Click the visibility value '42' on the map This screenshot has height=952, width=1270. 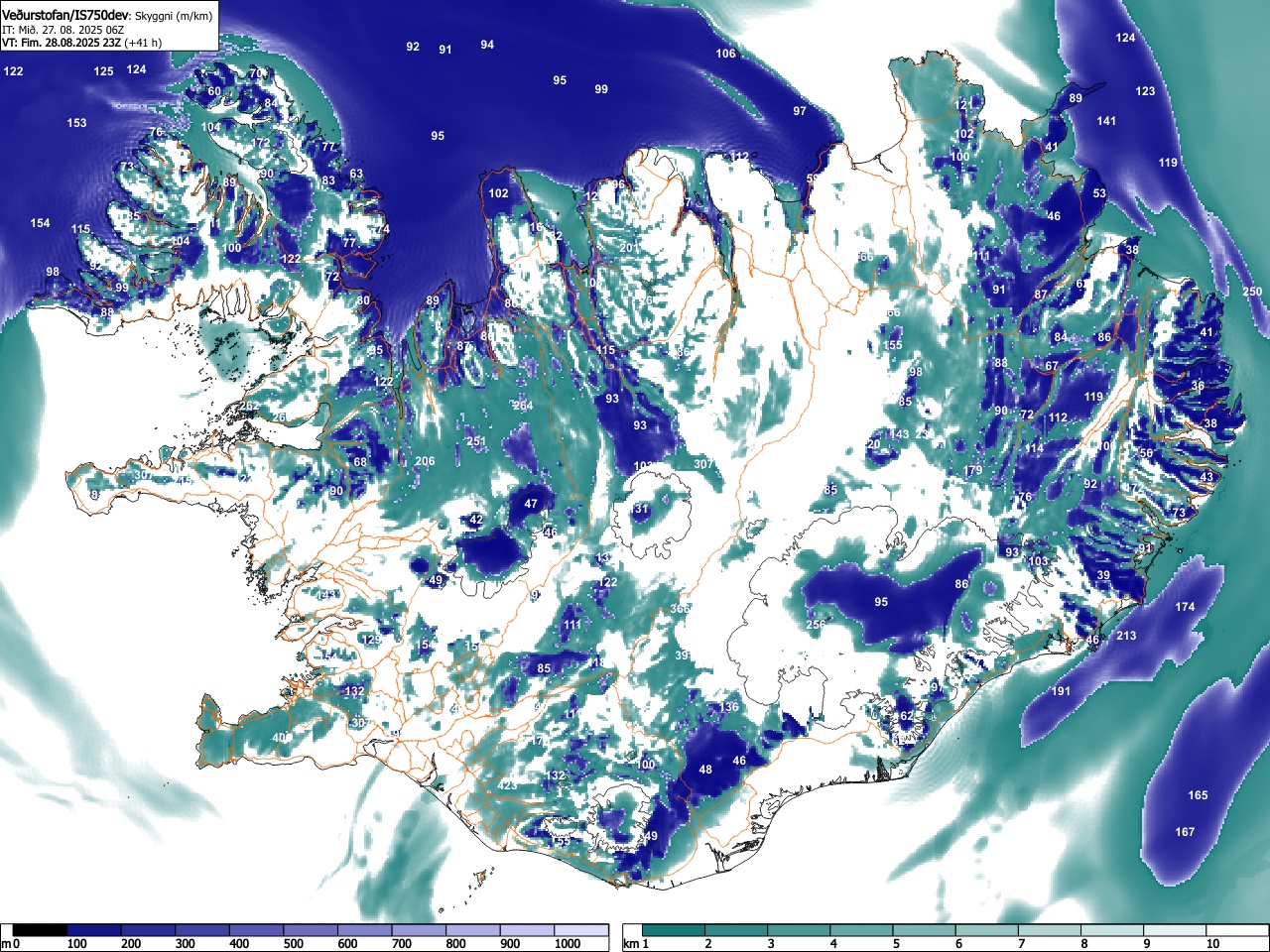[x=476, y=520]
